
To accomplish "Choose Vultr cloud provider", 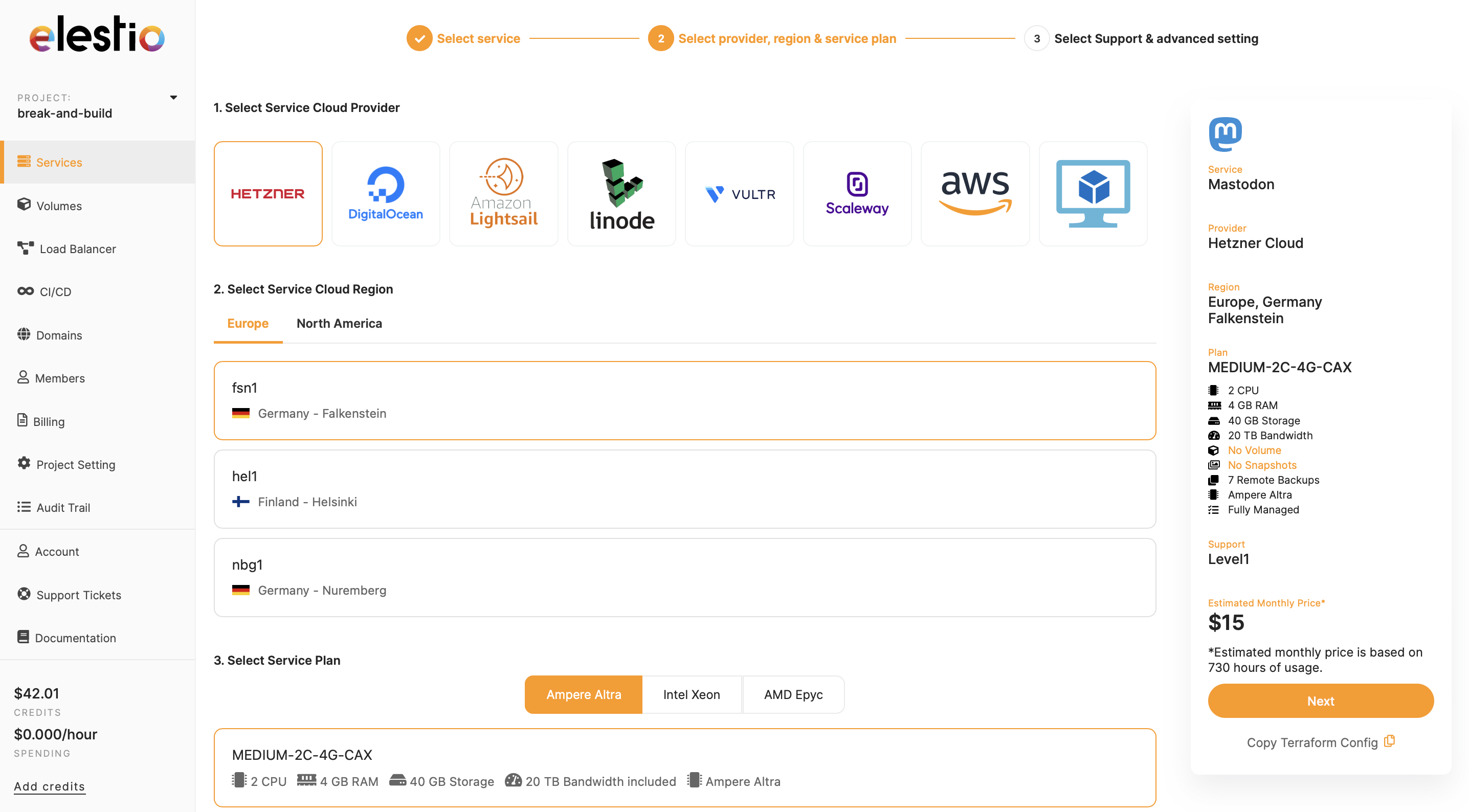I will tap(739, 193).
